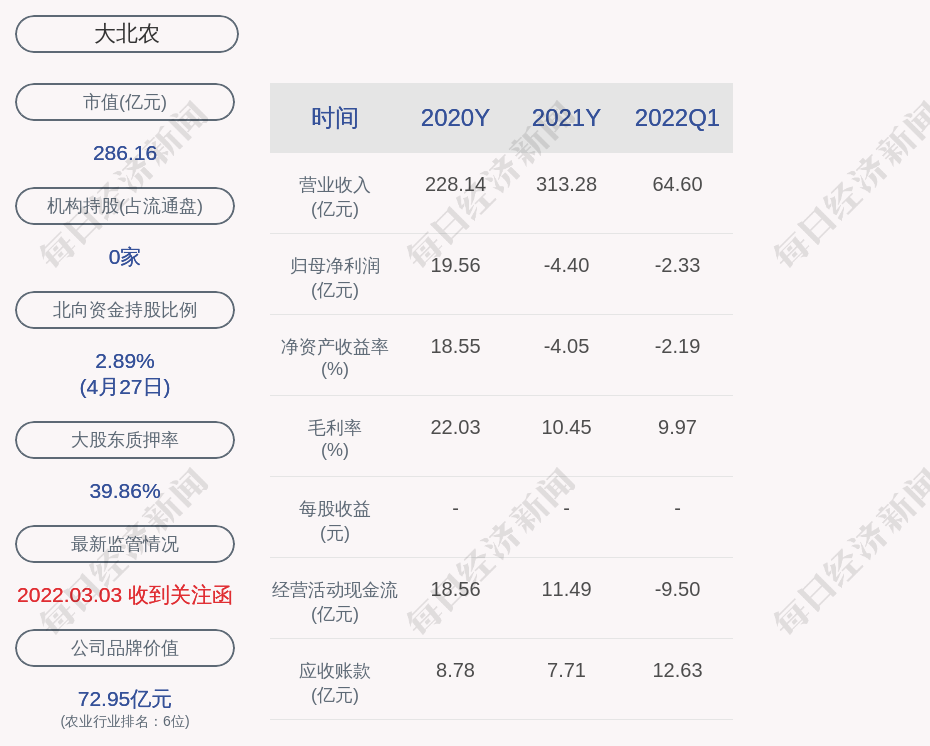This screenshot has height=746, width=930.
Task: Click the 2.89% northbound holding value
Action: click(x=125, y=361)
